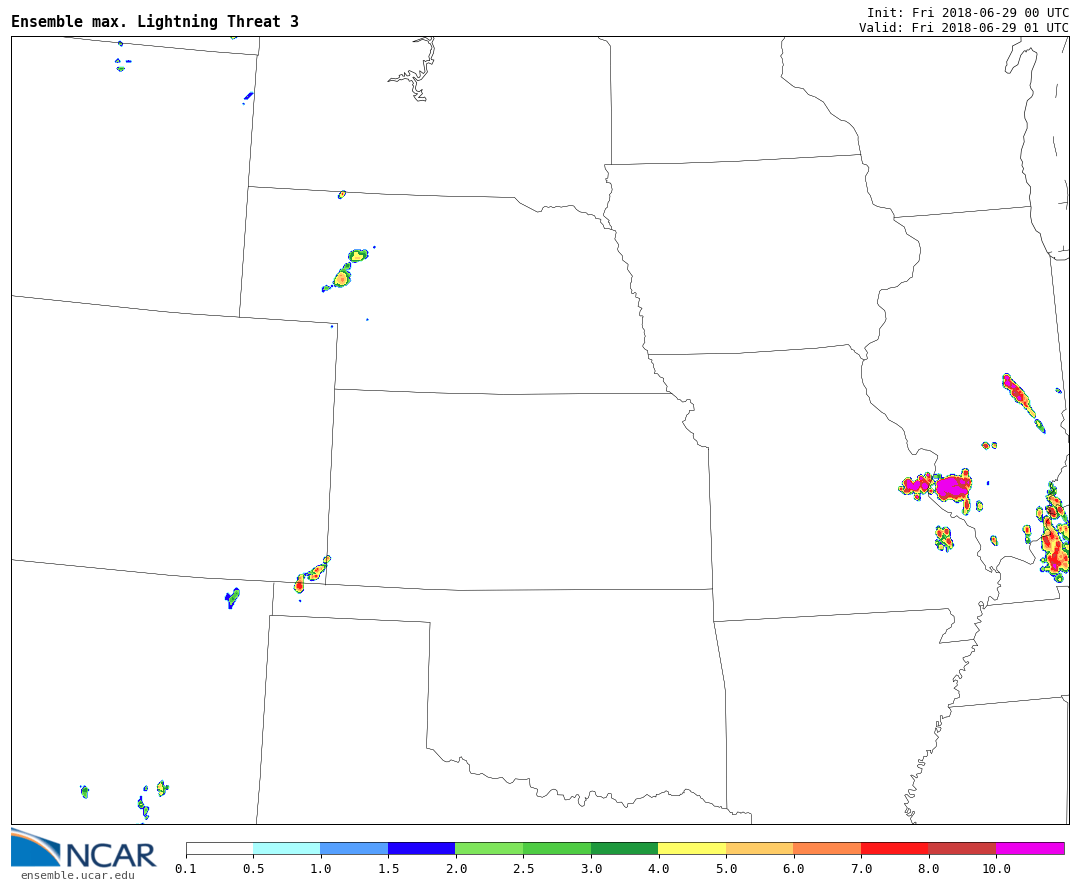Open the ensemble.ucar.edu link
The height and width of the screenshot is (887, 1080).
coord(77,876)
